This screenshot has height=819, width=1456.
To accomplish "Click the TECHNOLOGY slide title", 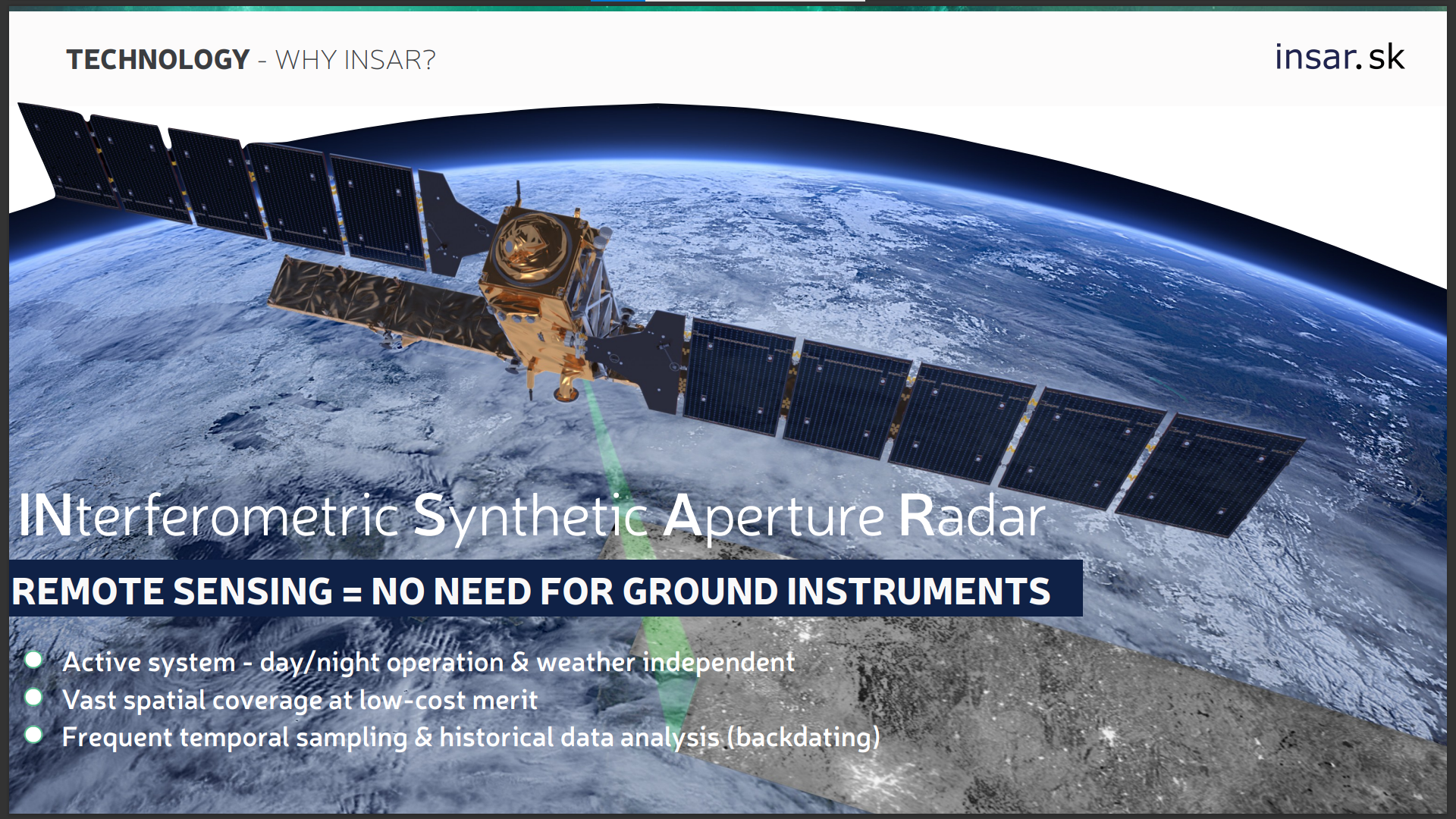I will (x=158, y=60).
